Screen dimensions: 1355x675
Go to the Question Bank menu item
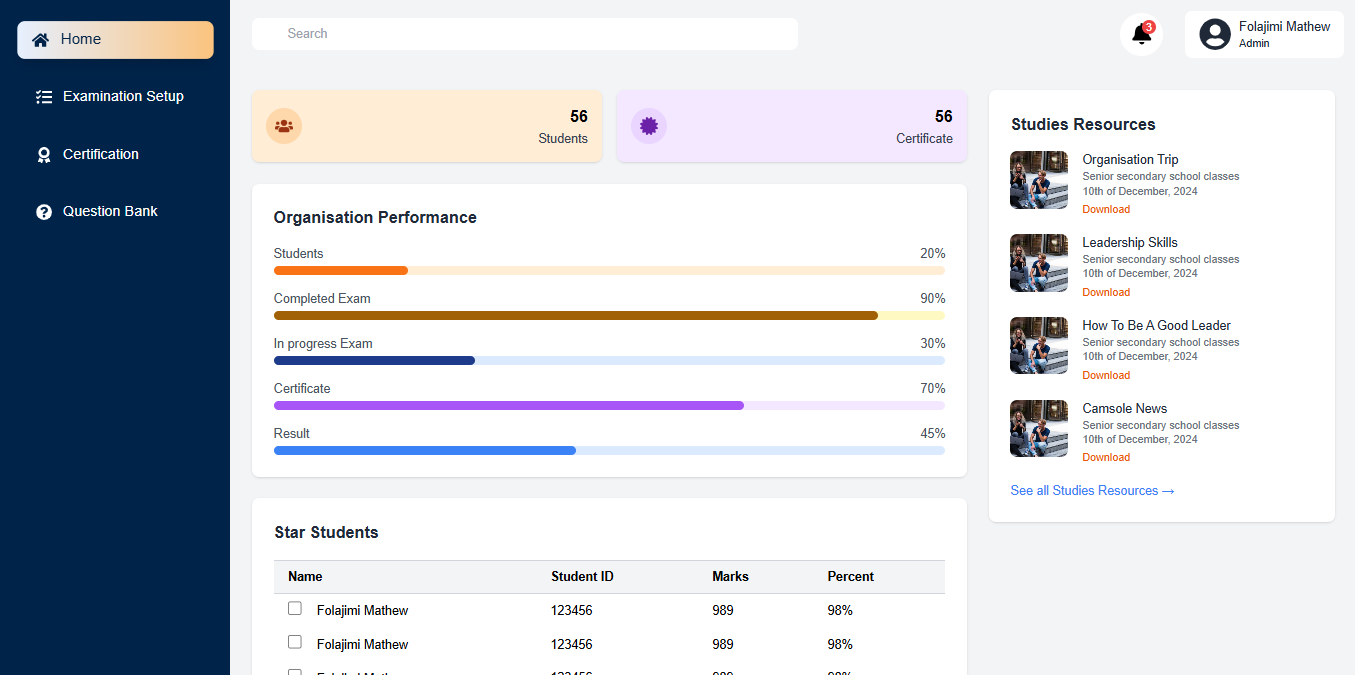coord(110,212)
